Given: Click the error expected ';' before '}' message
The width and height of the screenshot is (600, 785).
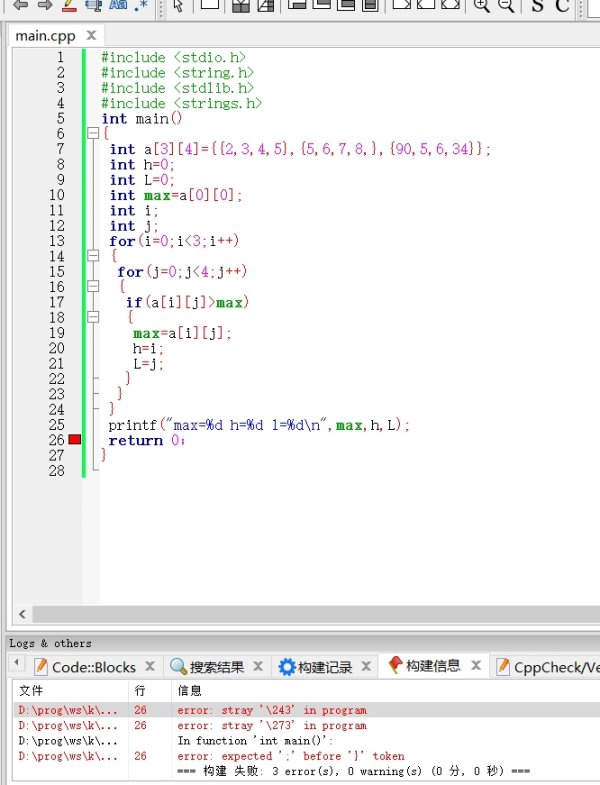Looking at the screenshot, I should point(290,756).
